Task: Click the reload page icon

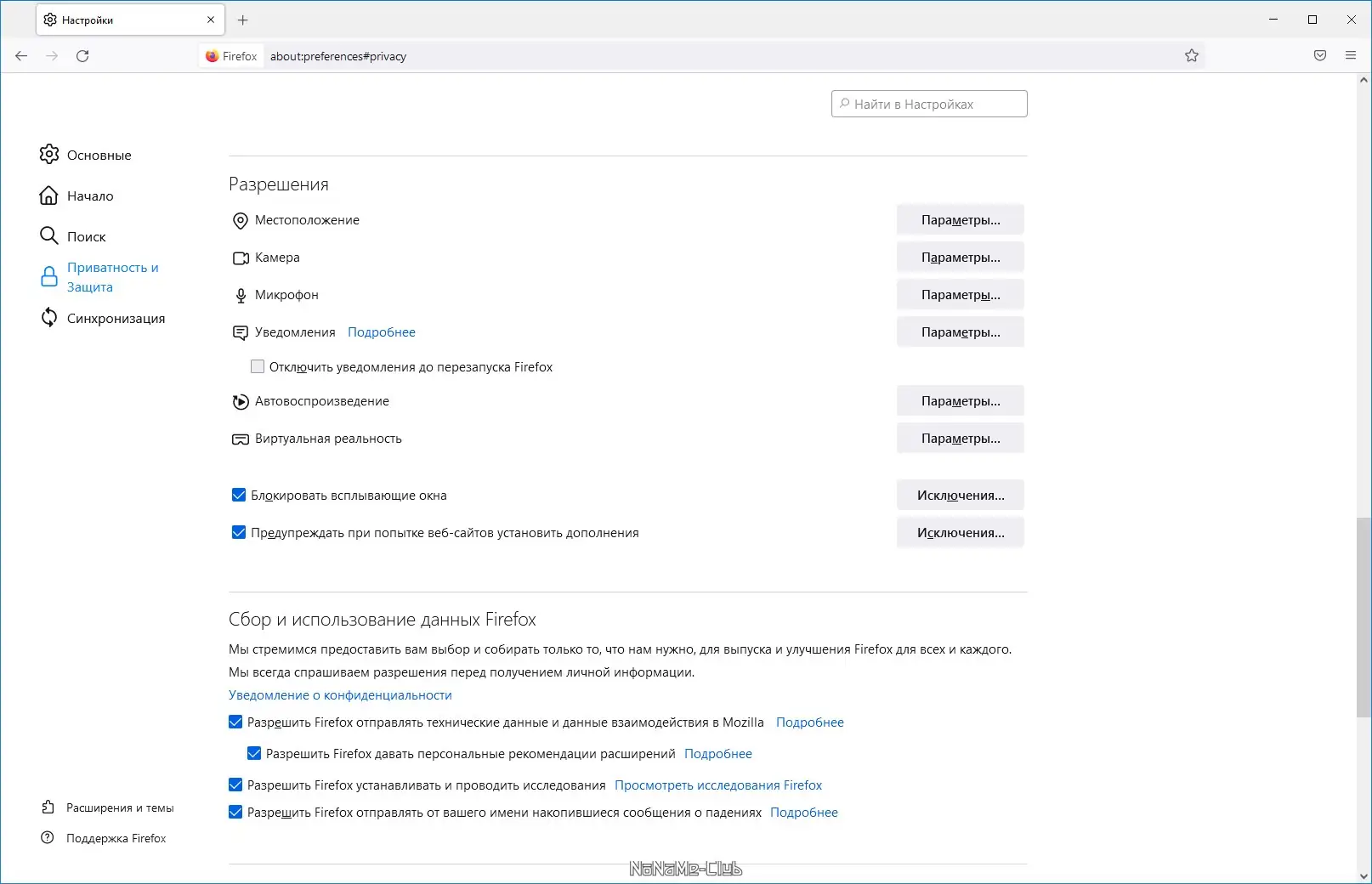Action: 82,56
